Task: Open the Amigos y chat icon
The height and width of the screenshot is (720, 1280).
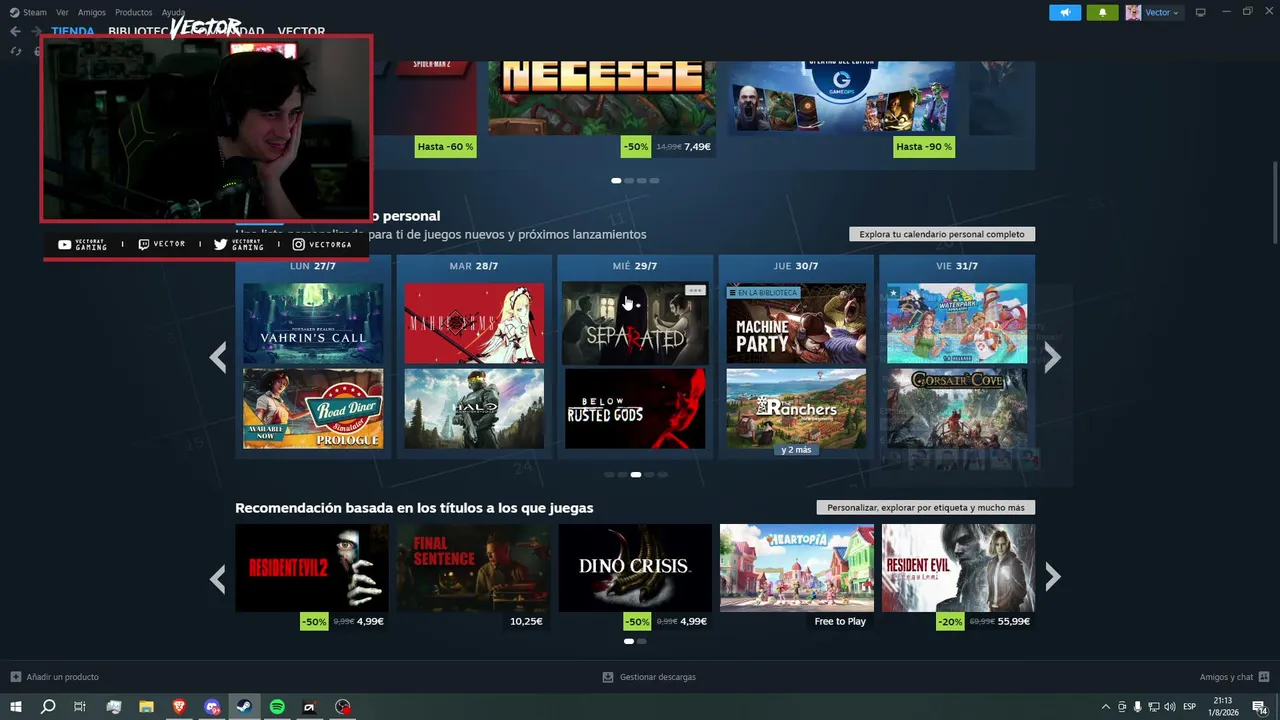Action: click(x=1264, y=677)
